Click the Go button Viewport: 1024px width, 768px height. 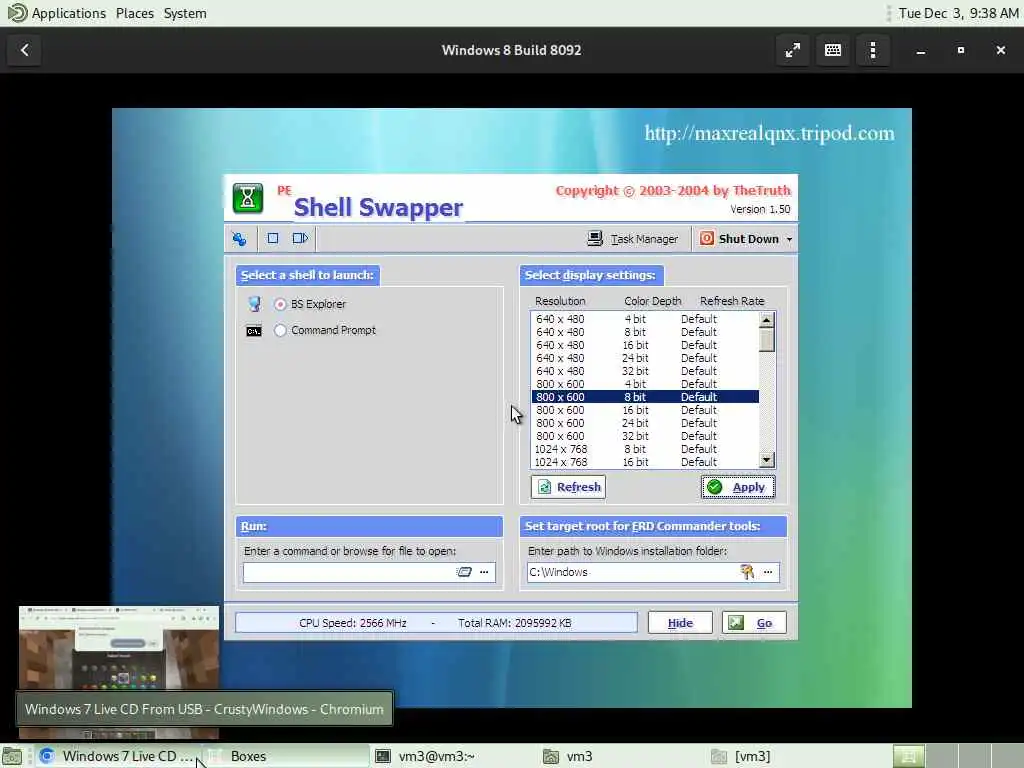coord(754,623)
